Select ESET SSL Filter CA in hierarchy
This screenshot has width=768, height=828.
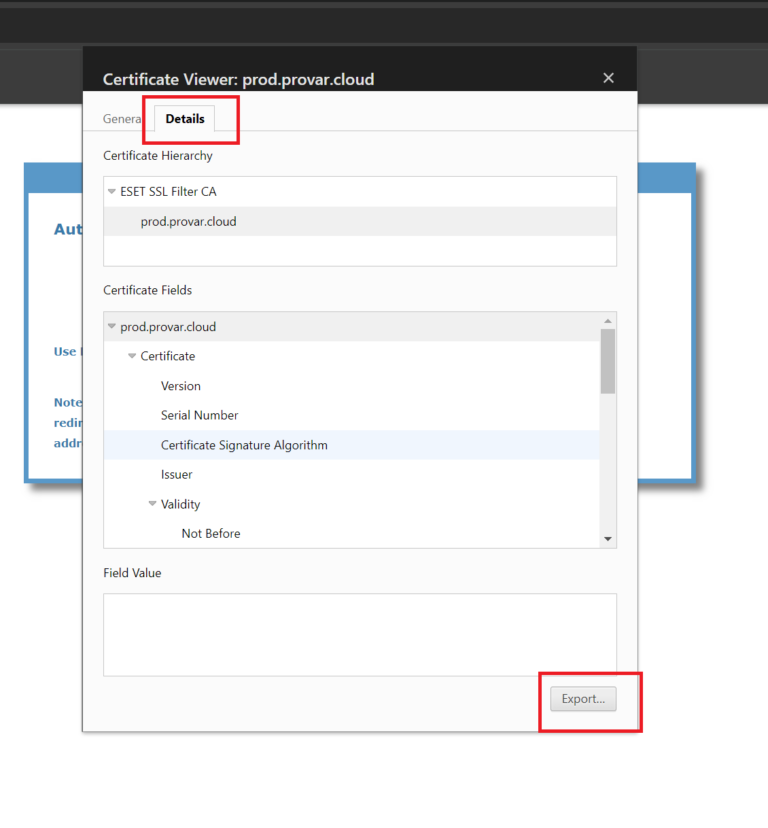[x=168, y=192]
